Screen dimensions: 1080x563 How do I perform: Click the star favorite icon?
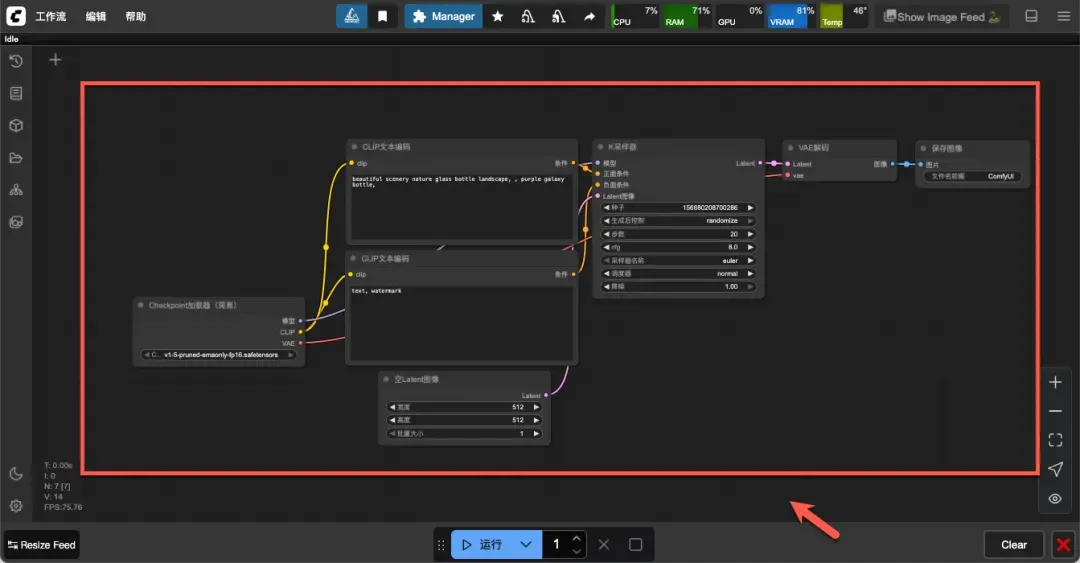497,16
